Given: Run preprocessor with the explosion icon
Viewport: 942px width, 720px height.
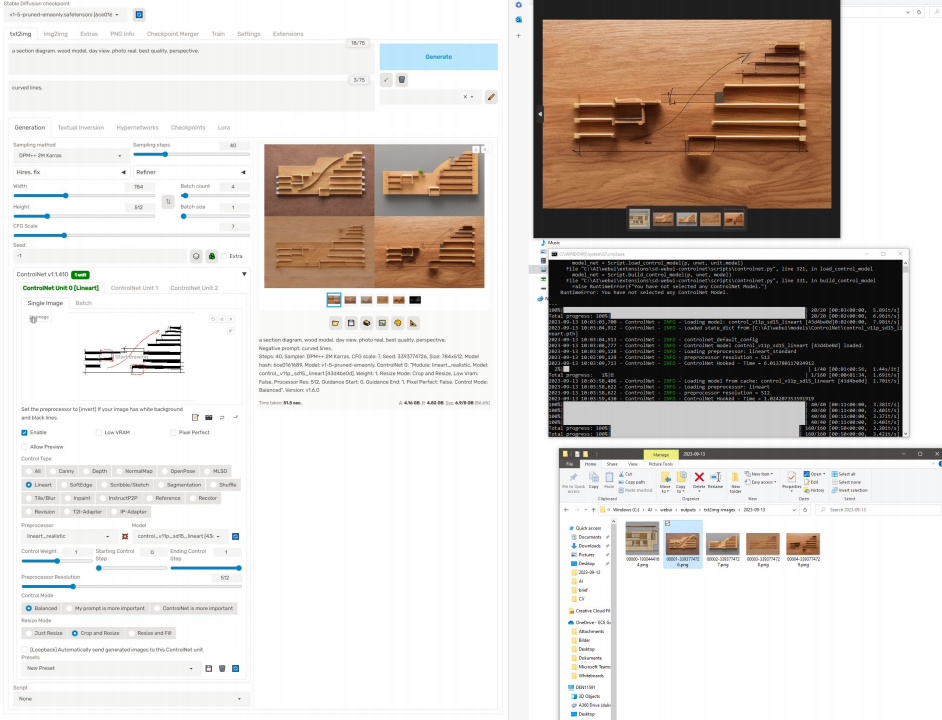Looking at the screenshot, I should (125, 537).
